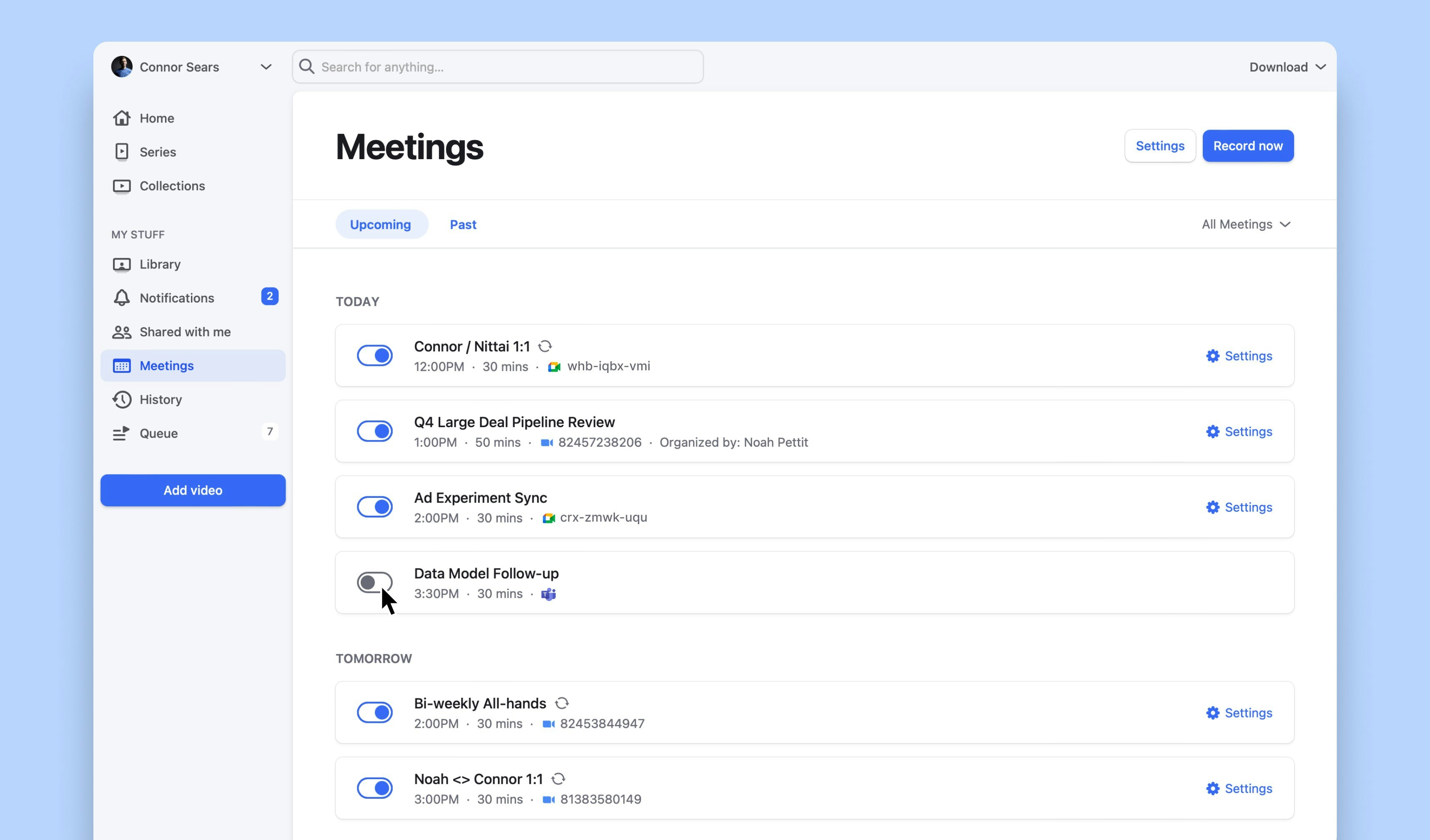This screenshot has height=840, width=1430.
Task: Disable Q4 Large Deal Pipeline Review toggle
Action: (x=374, y=431)
